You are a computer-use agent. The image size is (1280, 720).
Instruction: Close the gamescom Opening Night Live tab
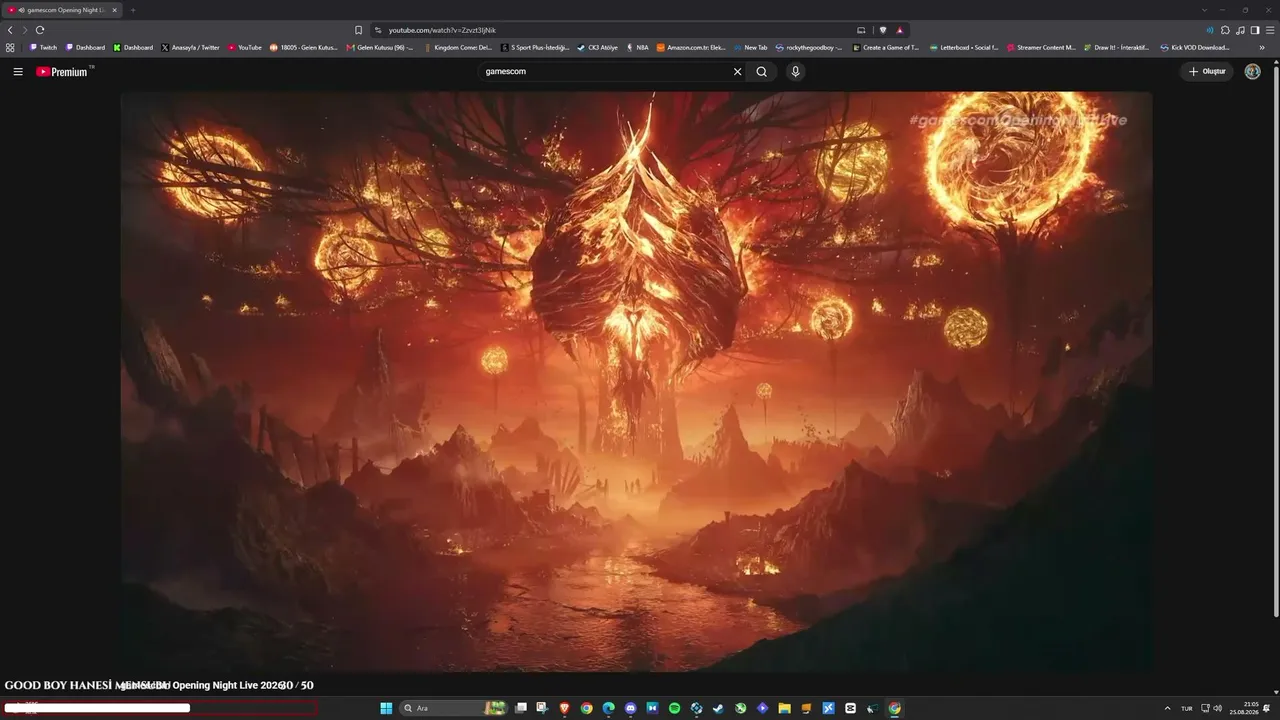114,10
